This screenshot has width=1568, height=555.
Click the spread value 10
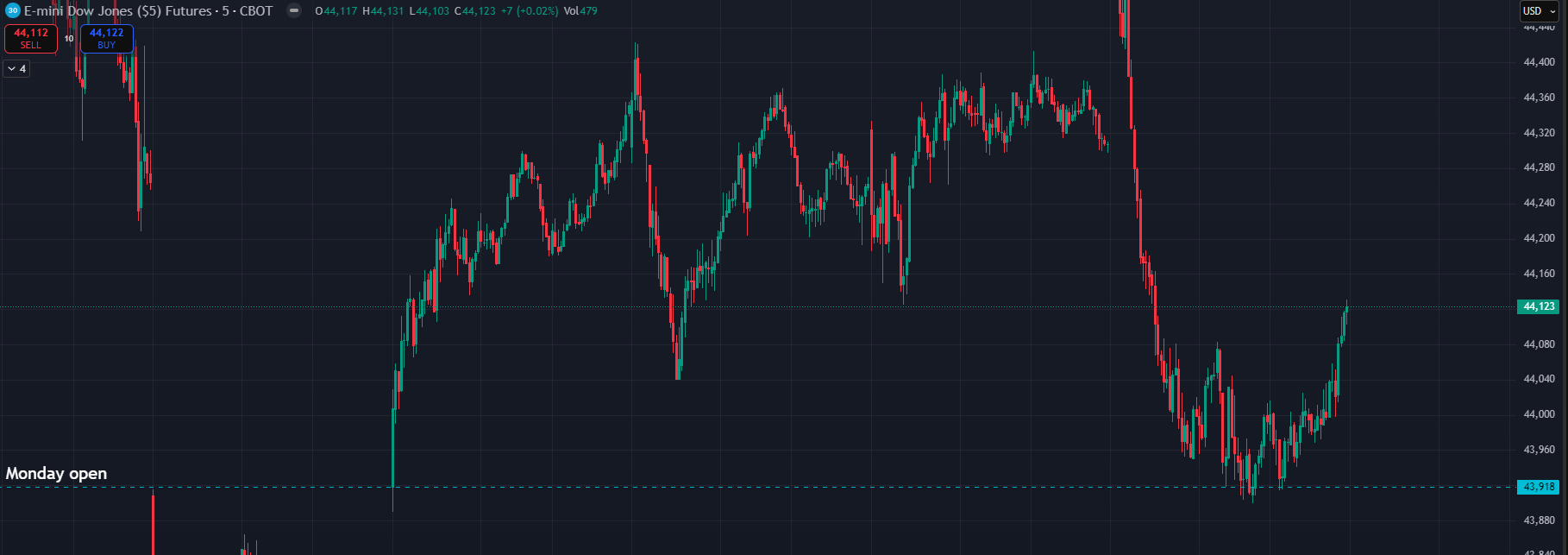click(69, 39)
